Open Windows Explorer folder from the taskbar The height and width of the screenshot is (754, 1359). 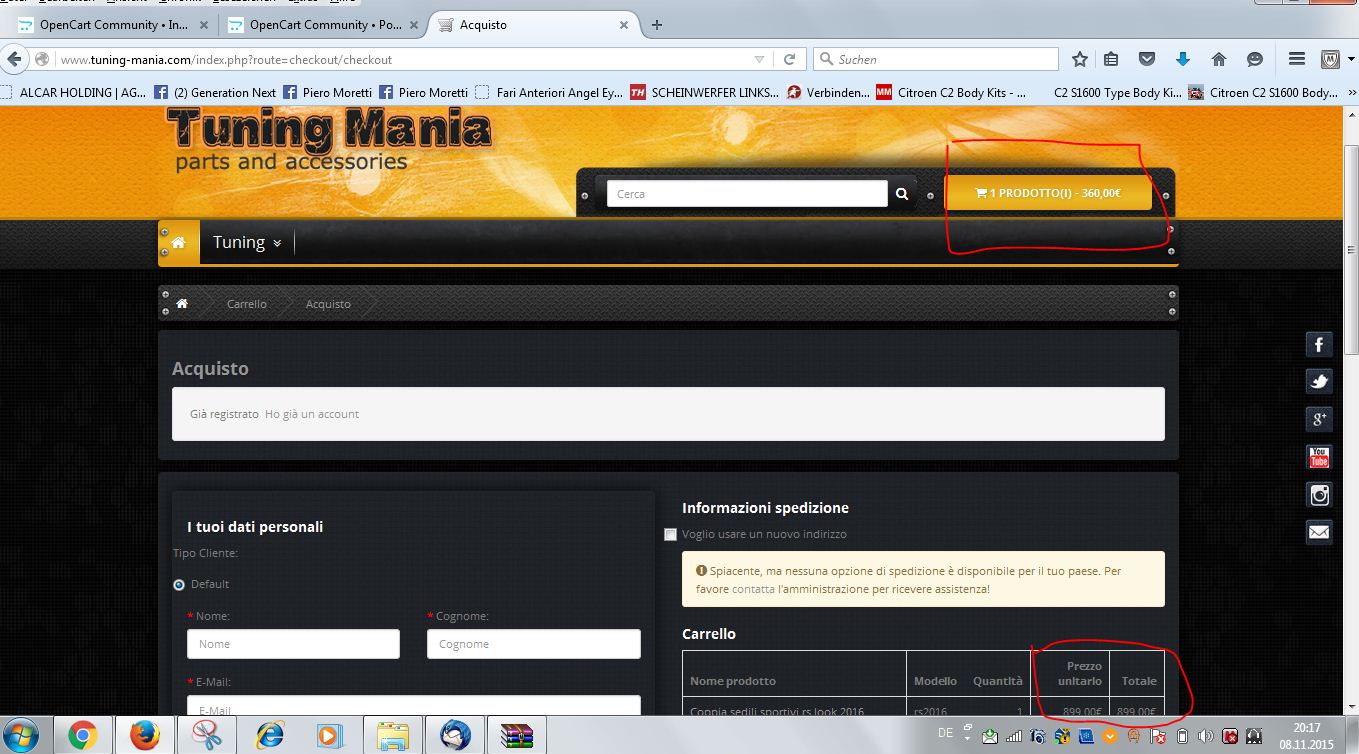point(393,736)
